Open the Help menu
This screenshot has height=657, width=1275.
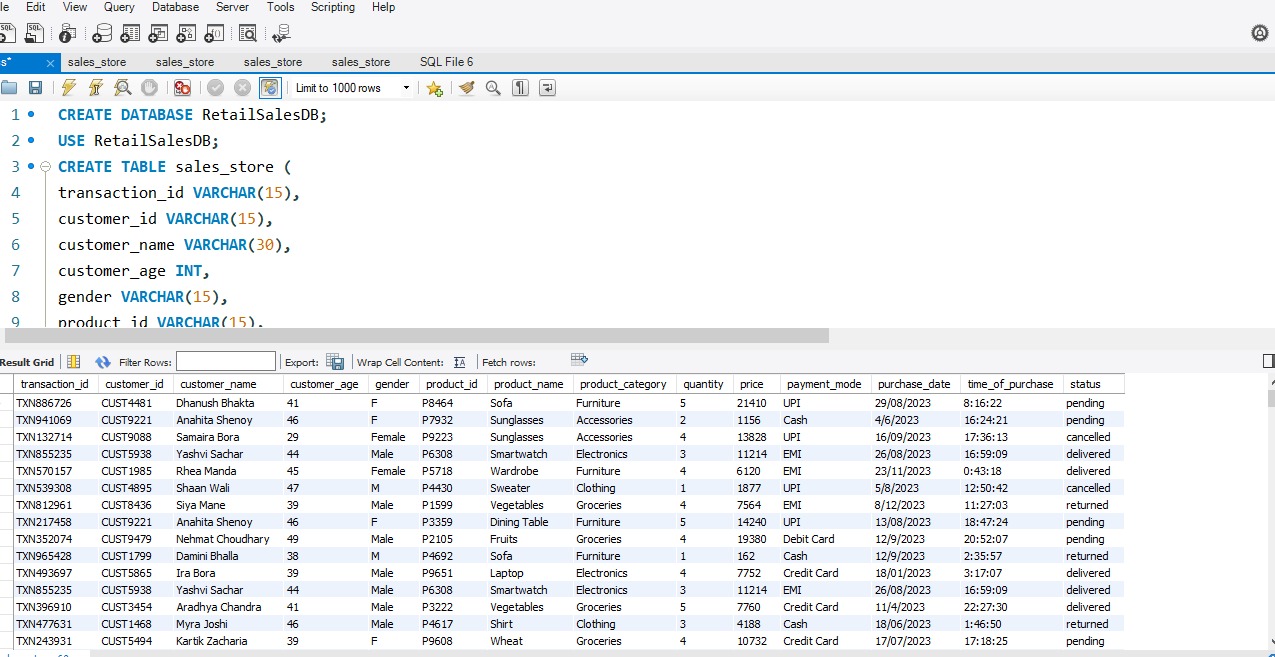383,7
